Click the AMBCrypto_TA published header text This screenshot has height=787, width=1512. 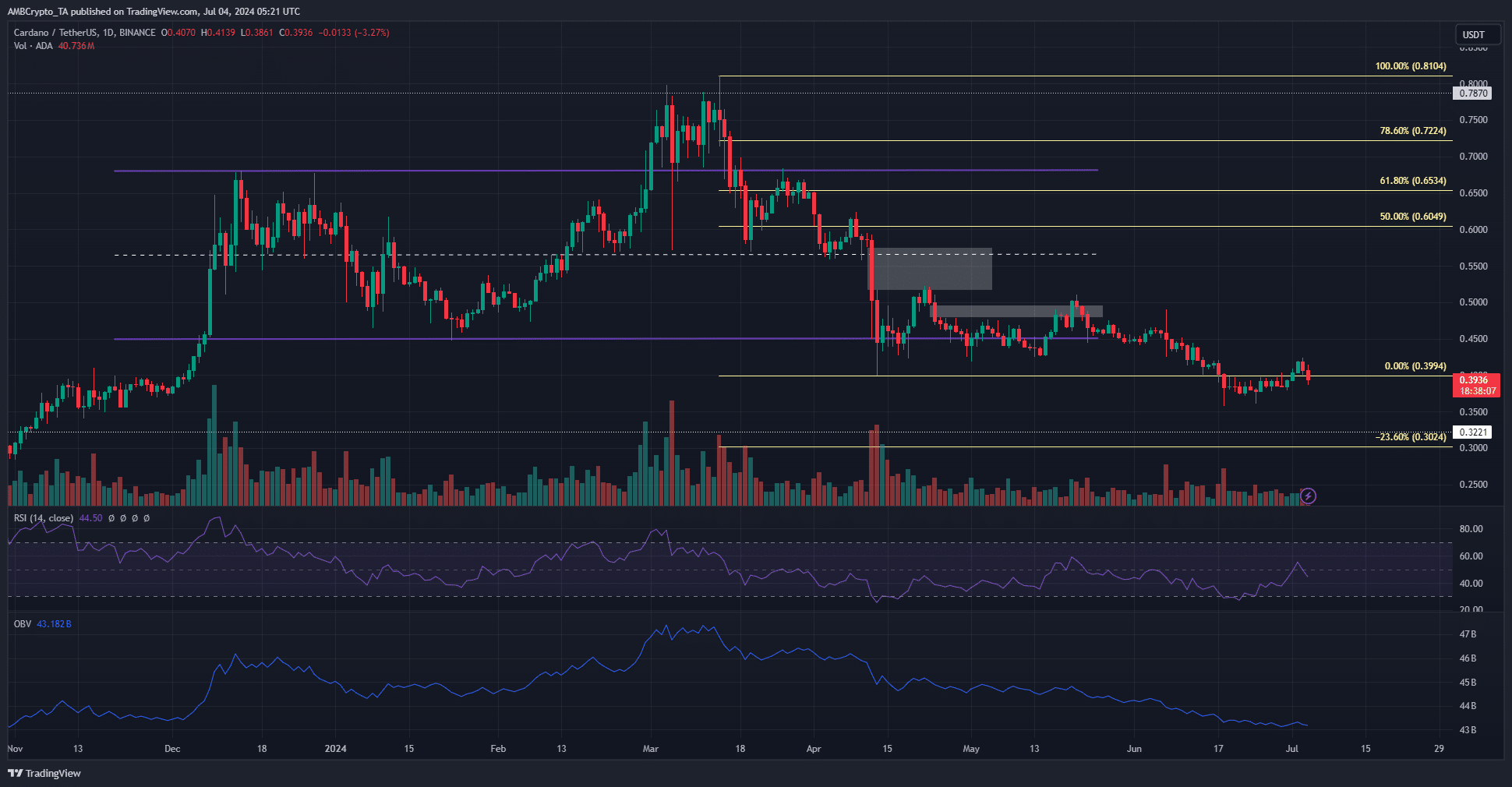(154, 12)
